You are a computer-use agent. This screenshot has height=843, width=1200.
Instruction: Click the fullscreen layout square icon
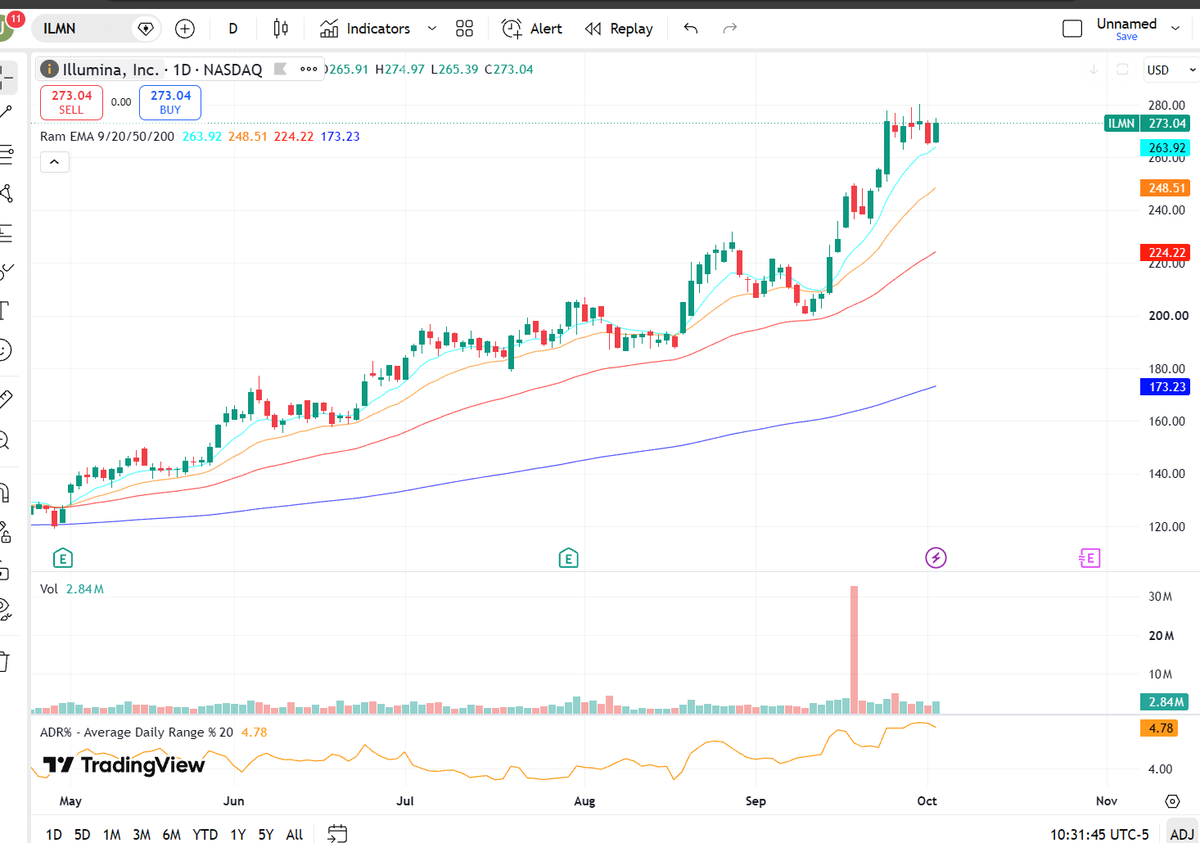click(1072, 29)
